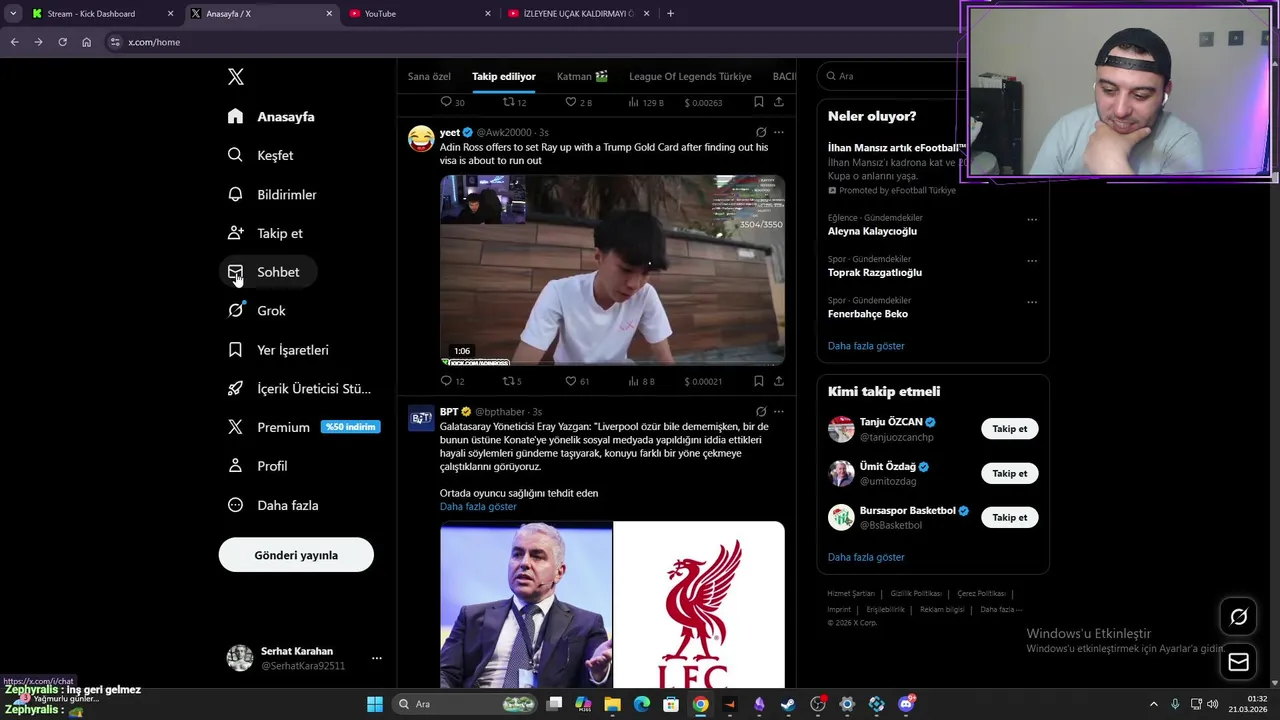Open account menu dots beside Serhat Karahan
Image resolution: width=1280 pixels, height=720 pixels.
[377, 658]
